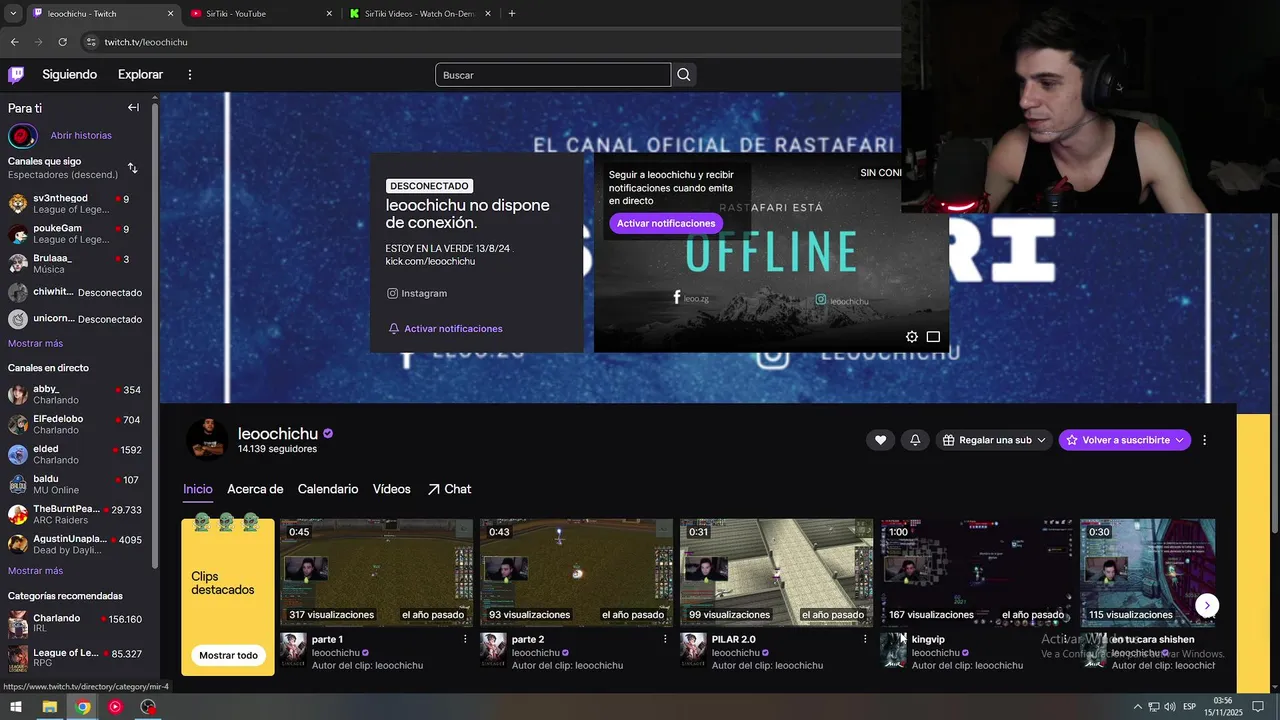Reload the page in Chrome
Viewport: 1280px width, 720px height.
coord(62,42)
